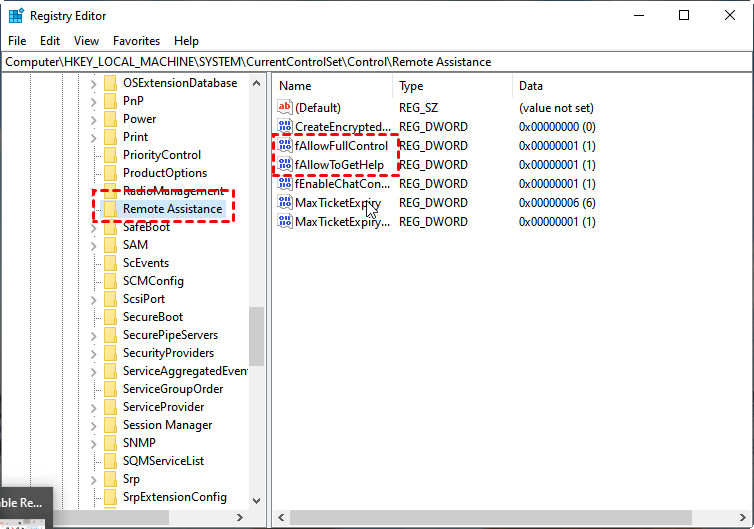Open the Favorites menu

(136, 41)
